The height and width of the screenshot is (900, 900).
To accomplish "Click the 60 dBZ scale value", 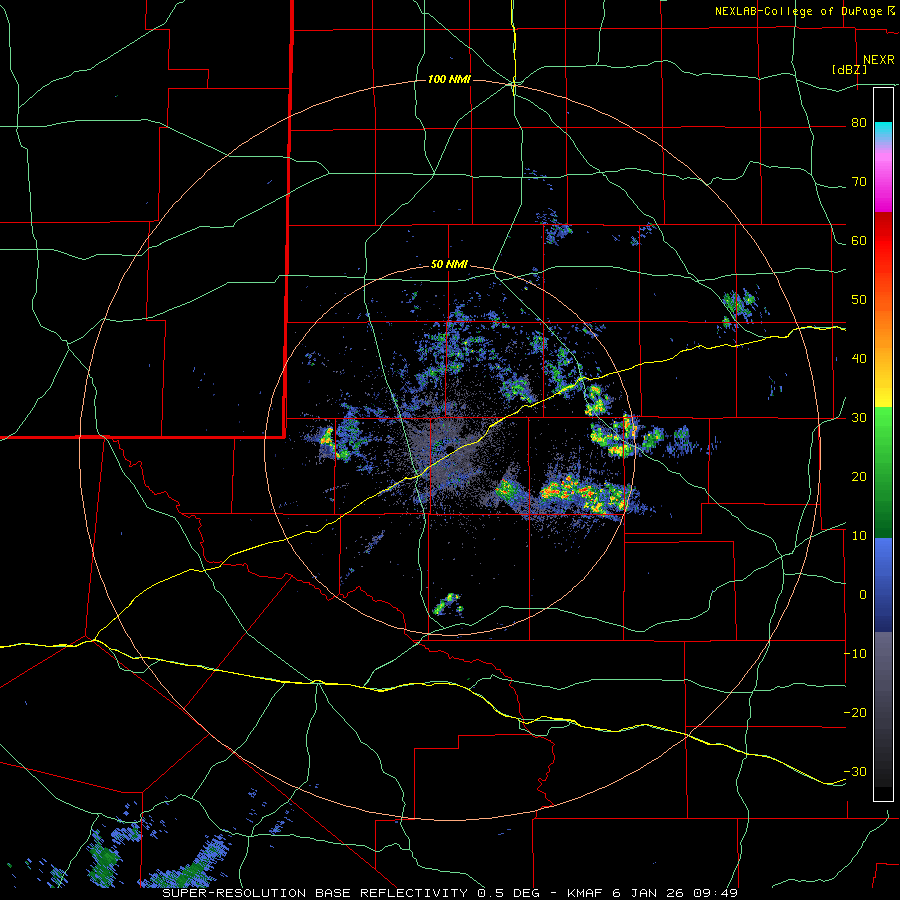I will [x=859, y=240].
